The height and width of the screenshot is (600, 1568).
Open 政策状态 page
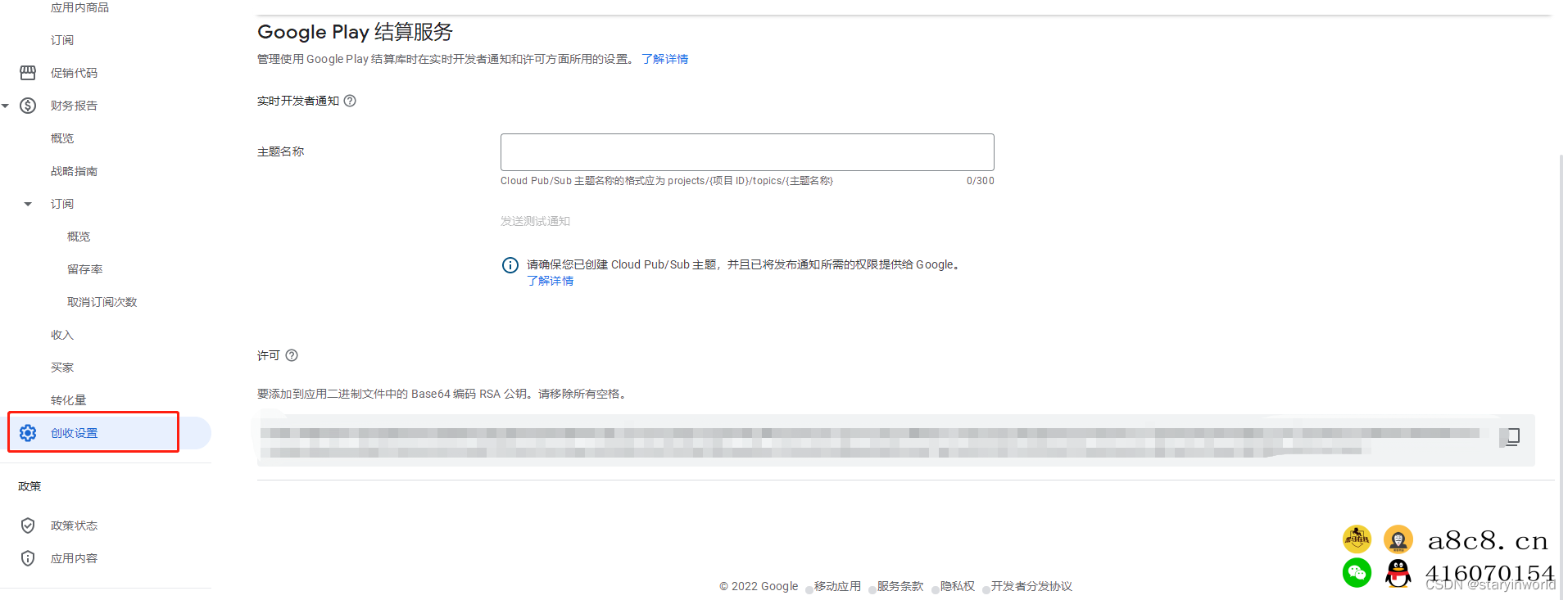pyautogui.click(x=74, y=526)
